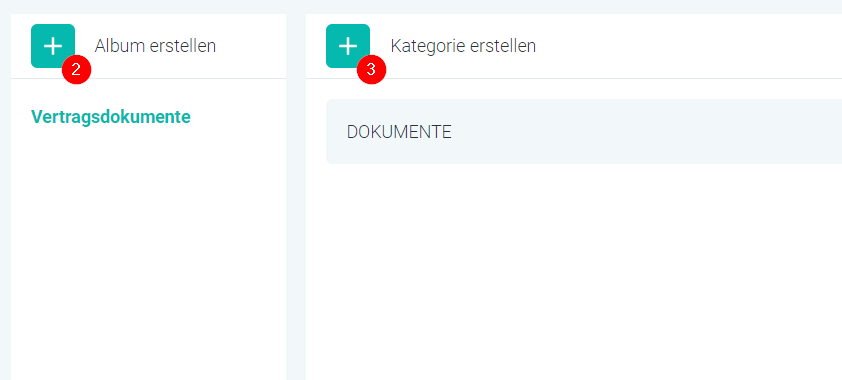Select the white plus sign beside Kategorie erstellen
Image resolution: width=842 pixels, height=380 pixels.
(347, 46)
